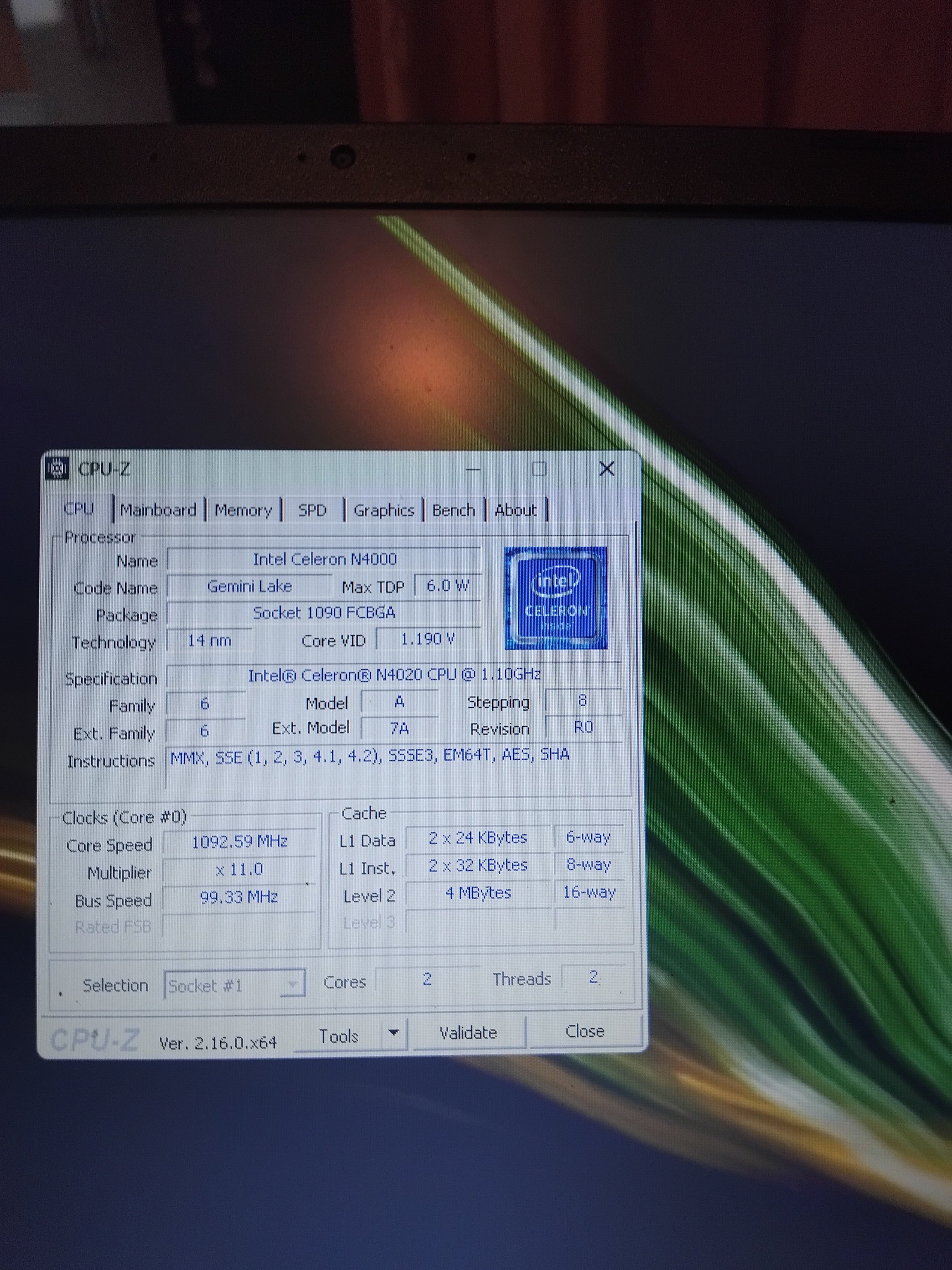Image resolution: width=952 pixels, height=1270 pixels.
Task: Go to the Graphics tab
Action: (x=383, y=510)
